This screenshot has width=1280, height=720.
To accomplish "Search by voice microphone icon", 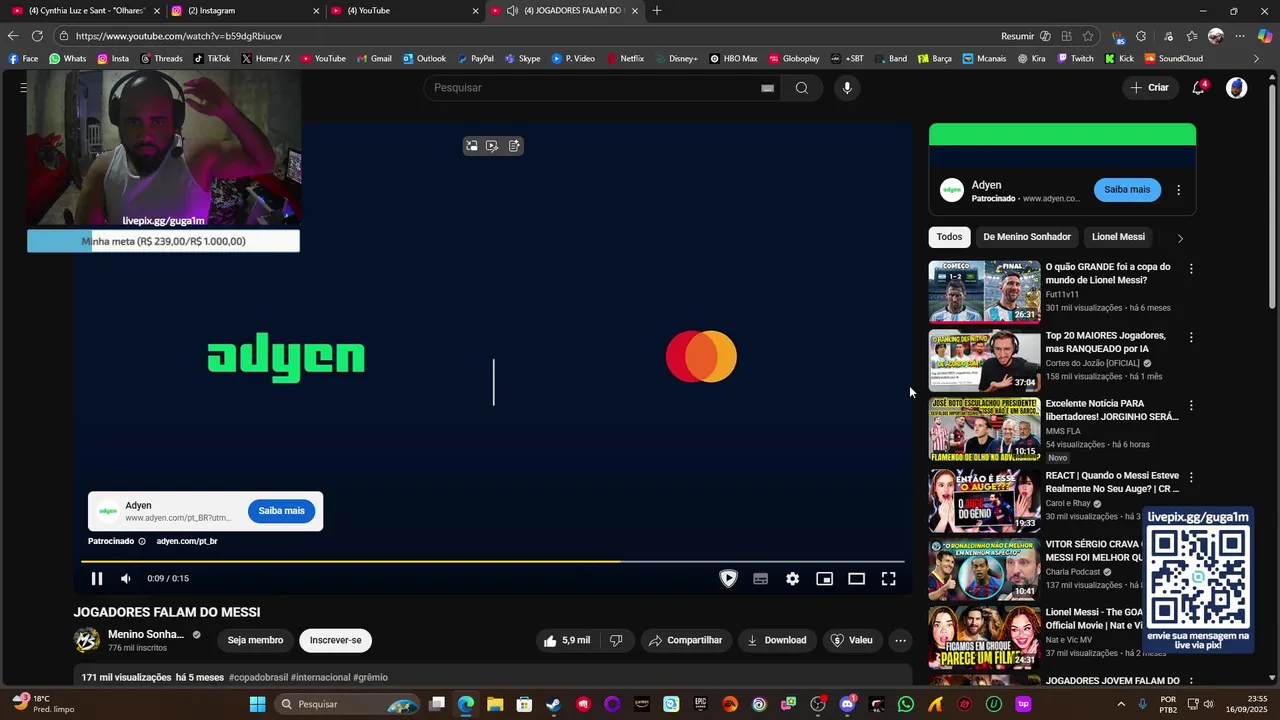I will pos(847,88).
